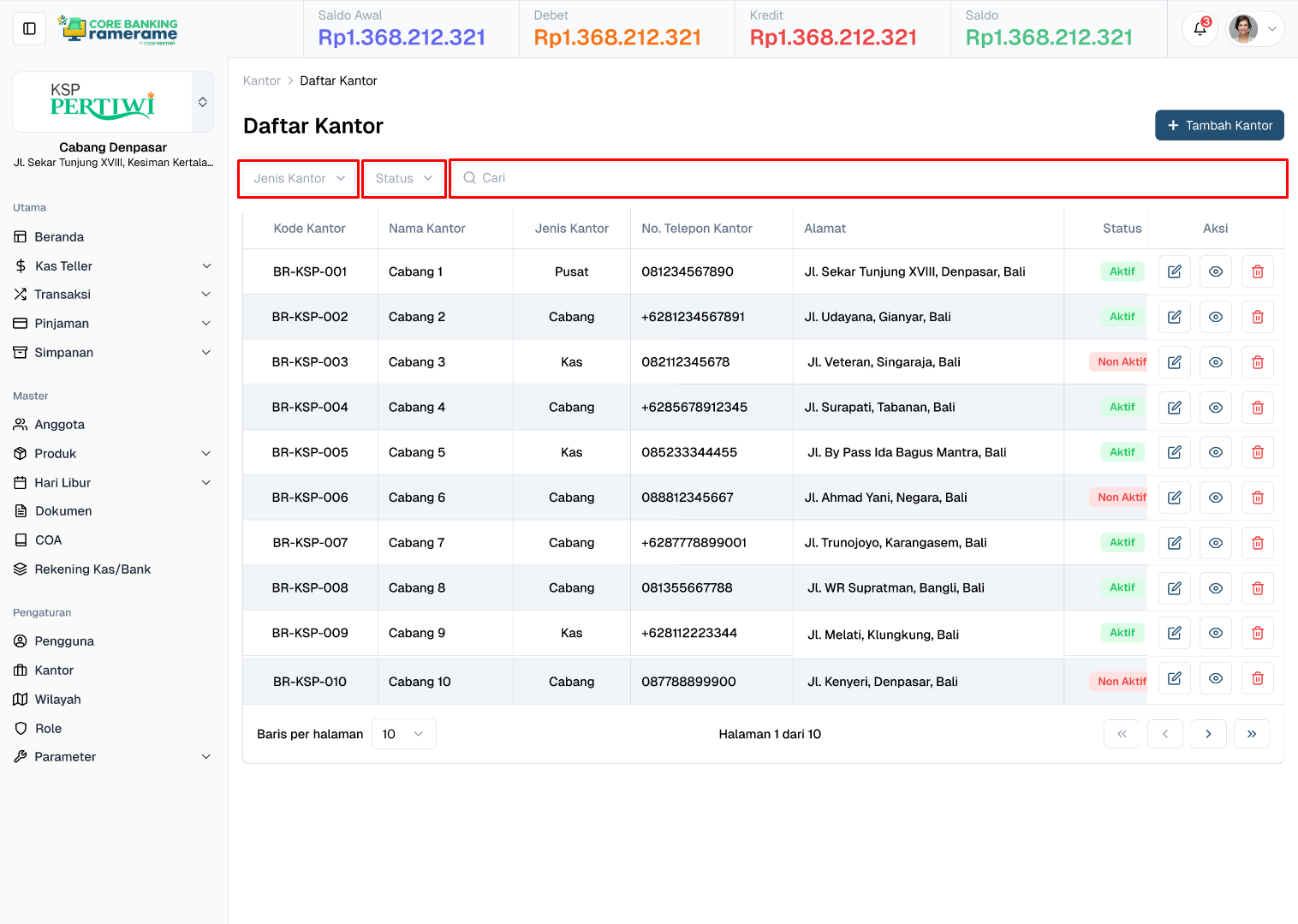Screen dimensions: 1298x924
Task: Show details of Cabang 10 office
Action: click(1215, 678)
